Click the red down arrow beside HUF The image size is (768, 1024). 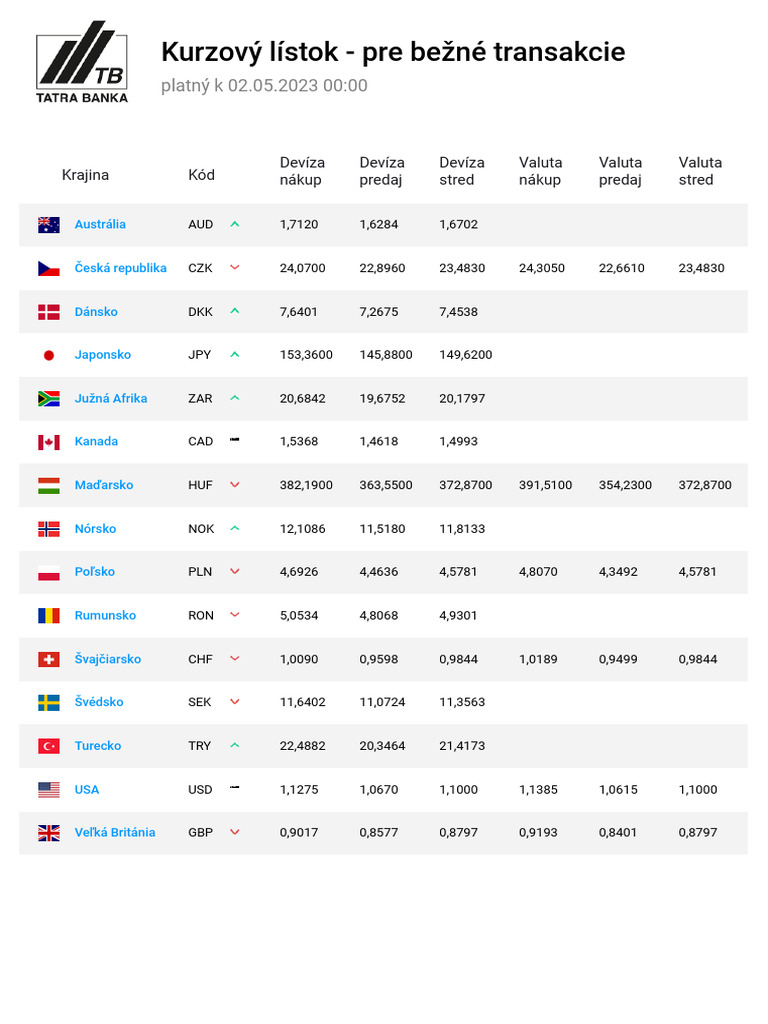tap(235, 485)
